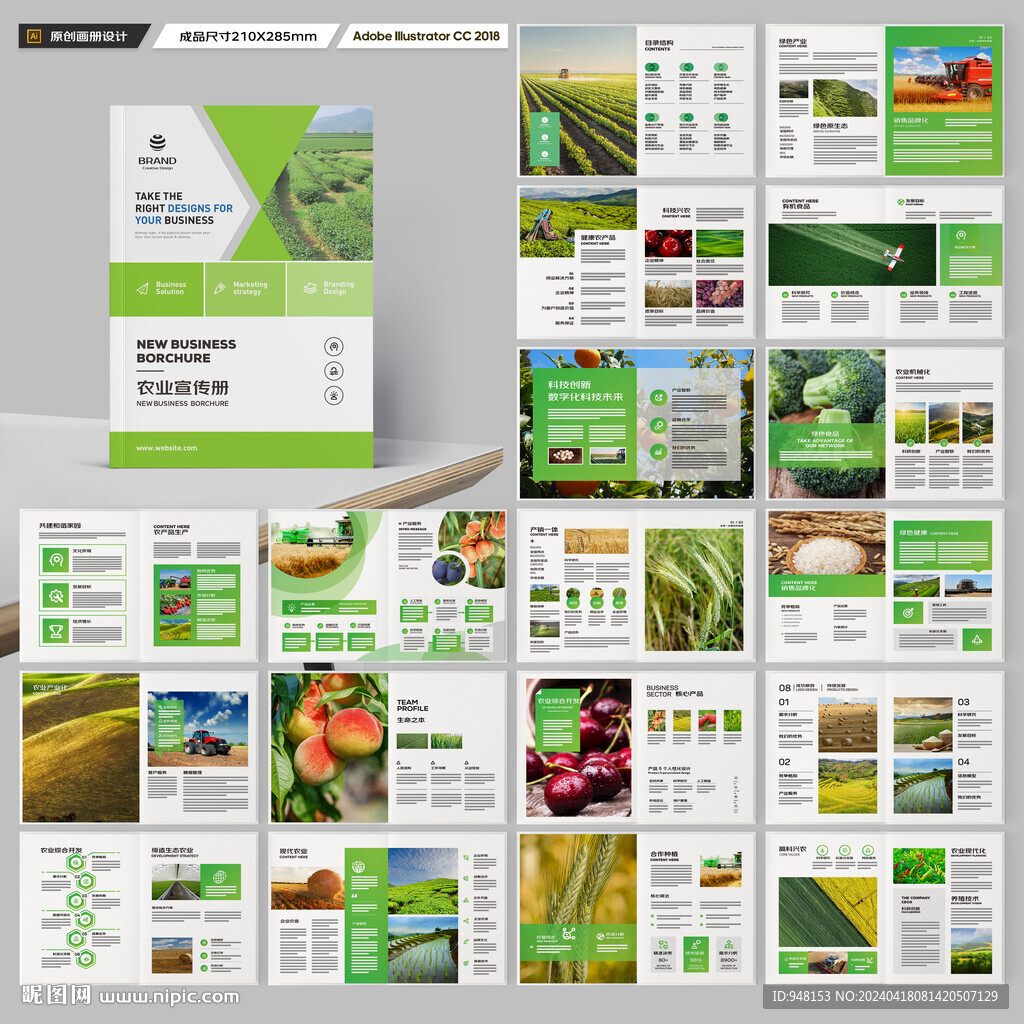Image resolution: width=1024 pixels, height=1024 pixels.
Task: Click the location pin icon beside 文化营销
Action: coord(56,560)
